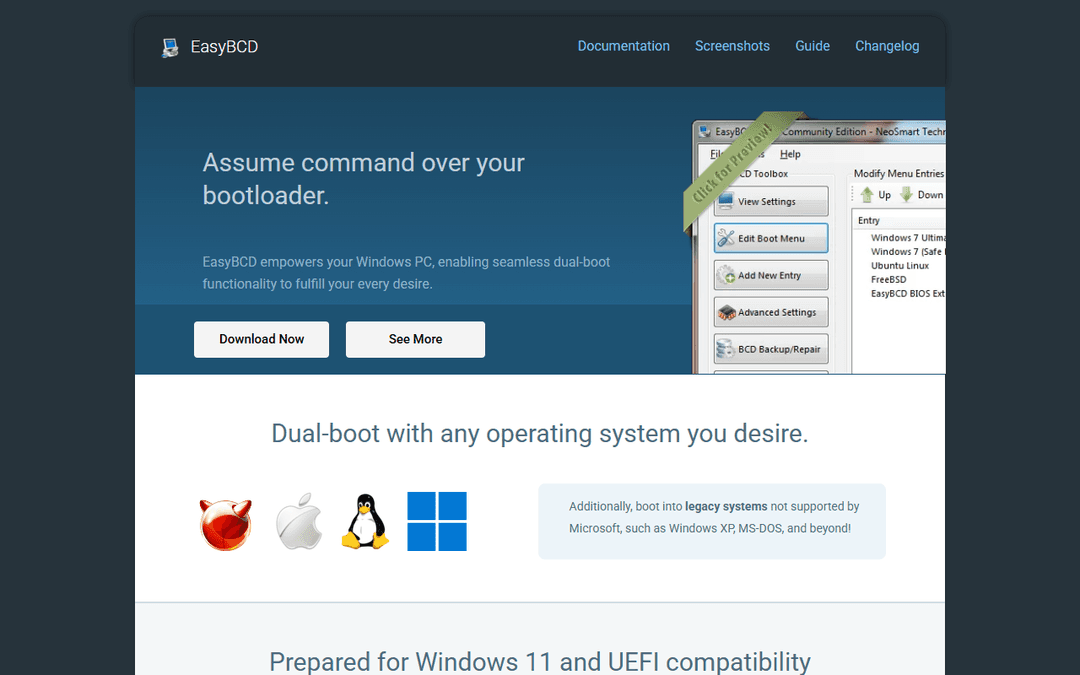Click heading 'Dual-boot with any operating system'
1080x675 pixels.
pyautogui.click(x=540, y=434)
